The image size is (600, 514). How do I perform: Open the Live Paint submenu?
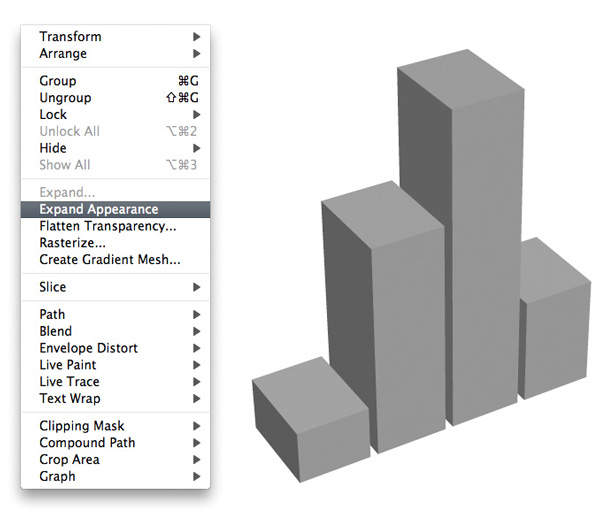pyautogui.click(x=116, y=365)
